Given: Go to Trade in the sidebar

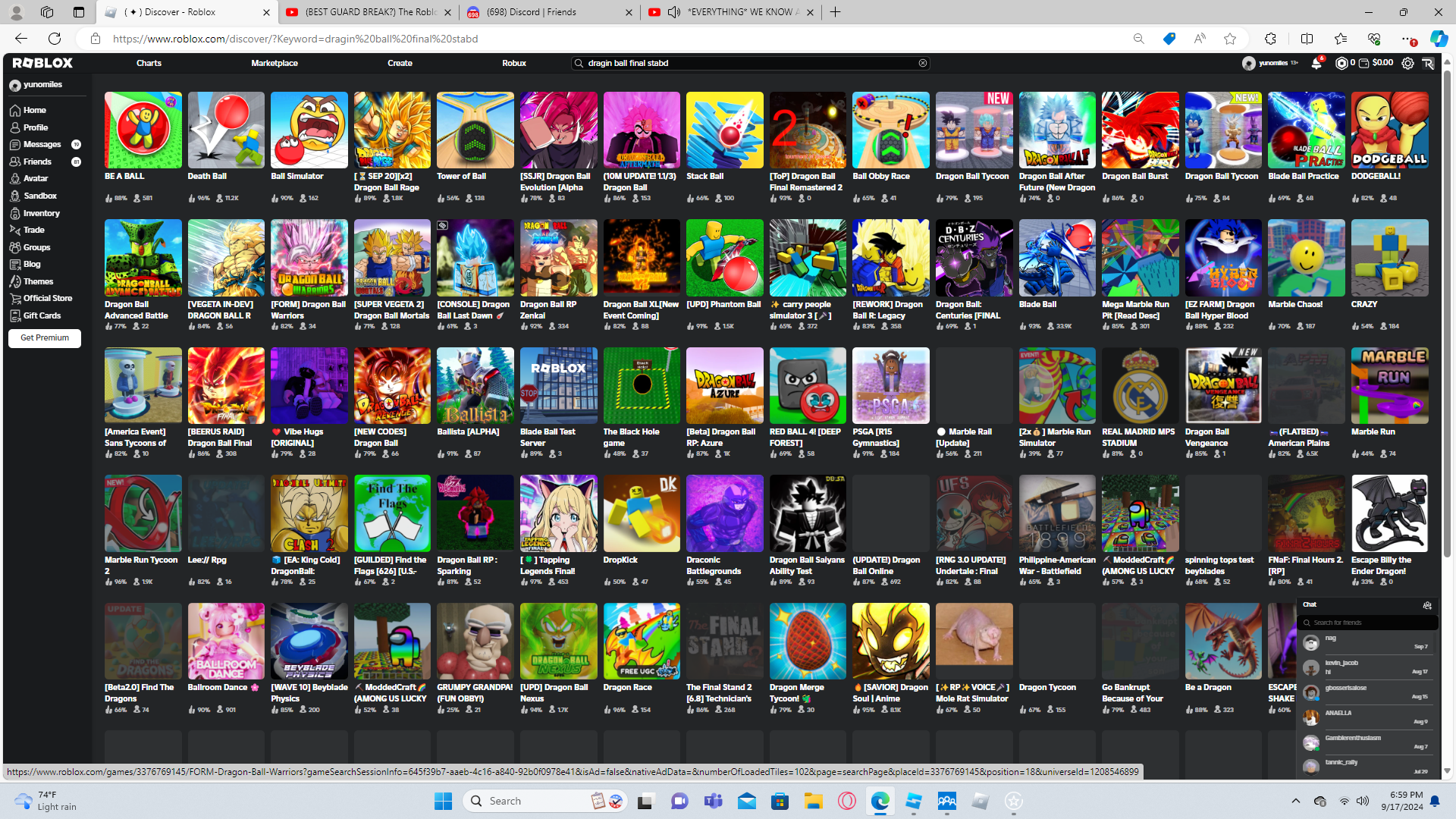Looking at the screenshot, I should [33, 231].
